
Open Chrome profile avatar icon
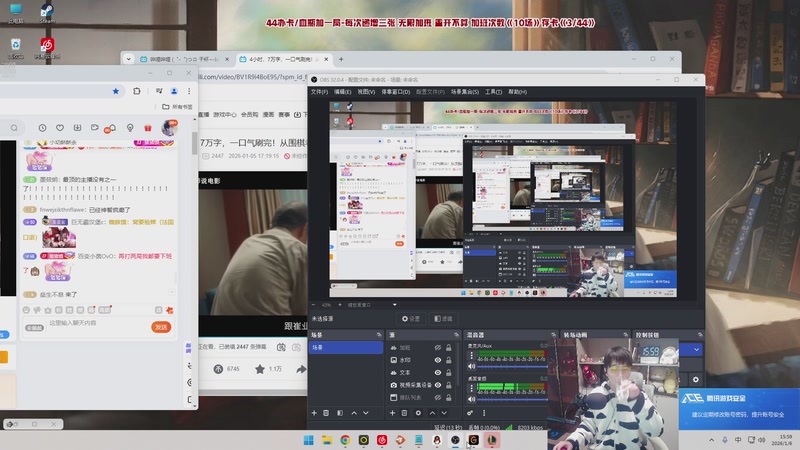tap(174, 91)
